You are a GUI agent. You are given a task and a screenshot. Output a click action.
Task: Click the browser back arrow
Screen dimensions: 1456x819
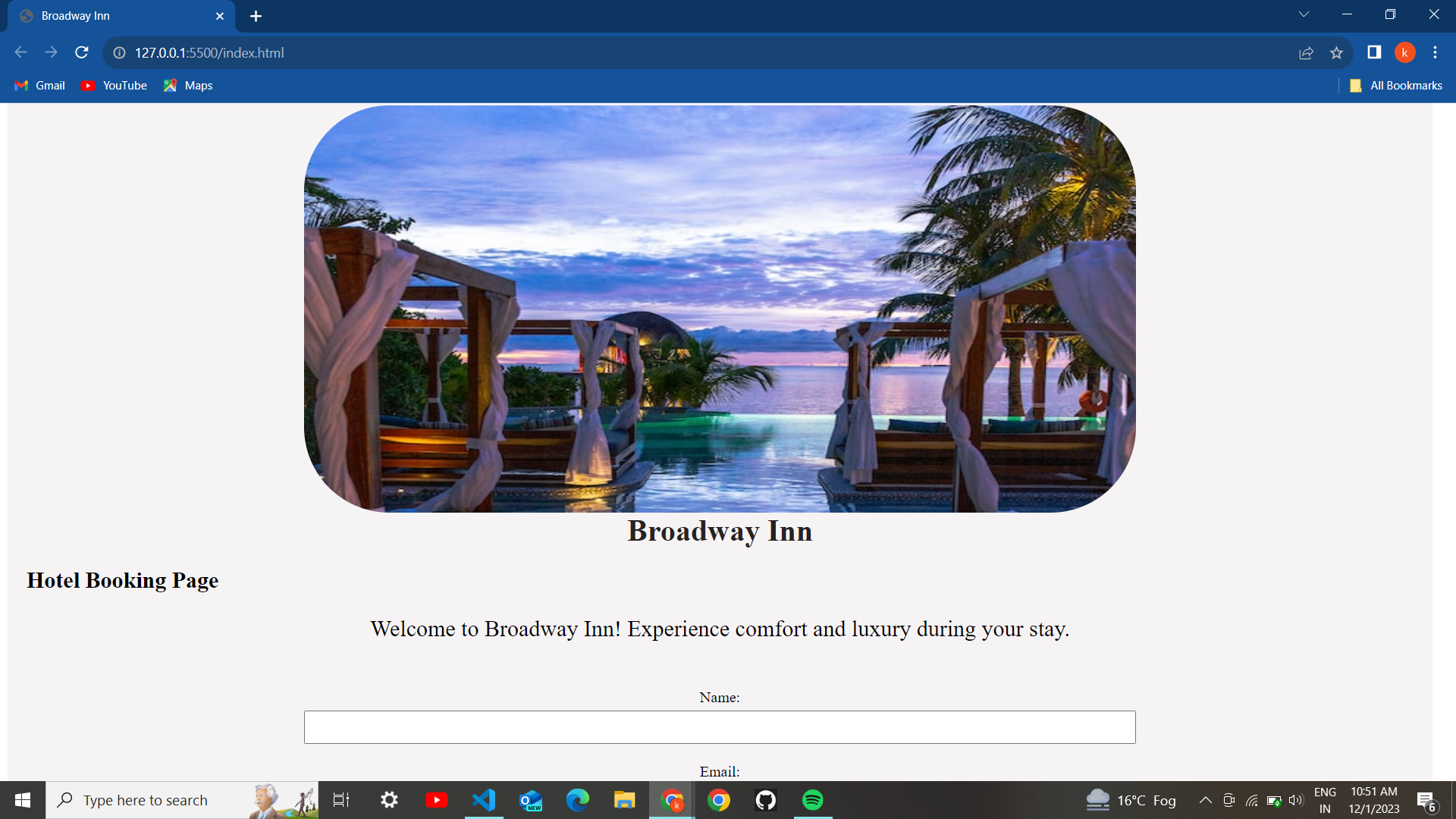[x=20, y=52]
